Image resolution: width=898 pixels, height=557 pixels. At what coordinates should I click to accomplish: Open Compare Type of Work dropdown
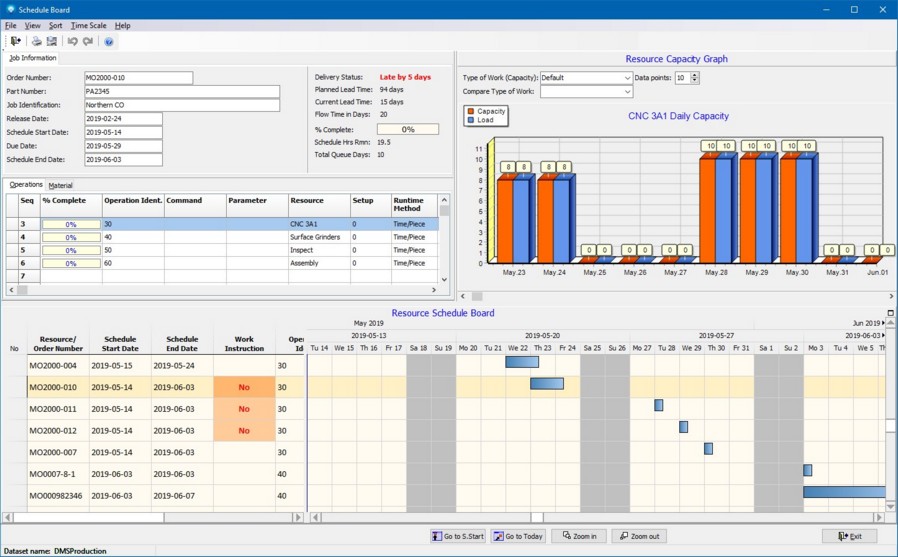pos(627,92)
